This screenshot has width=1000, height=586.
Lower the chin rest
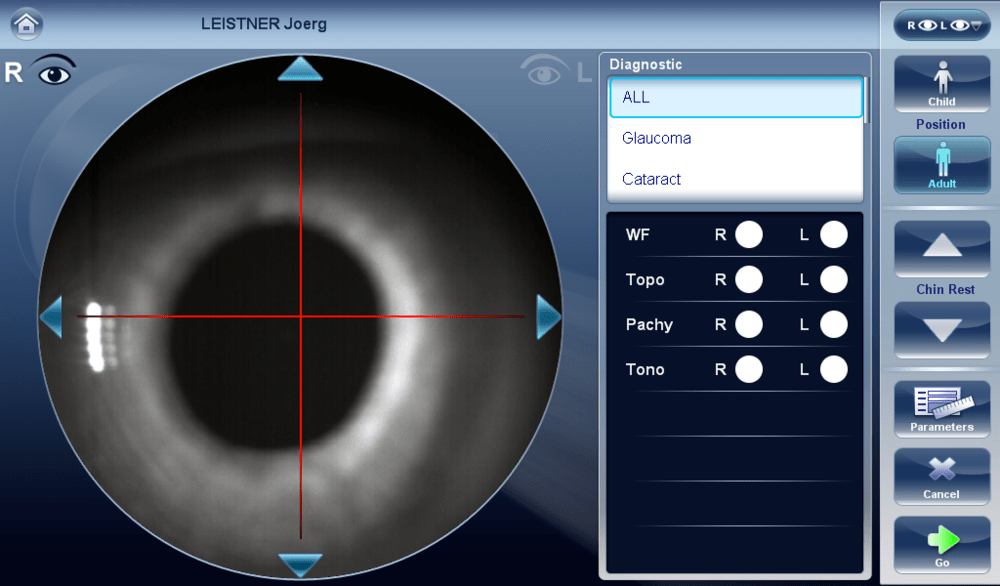(x=941, y=329)
